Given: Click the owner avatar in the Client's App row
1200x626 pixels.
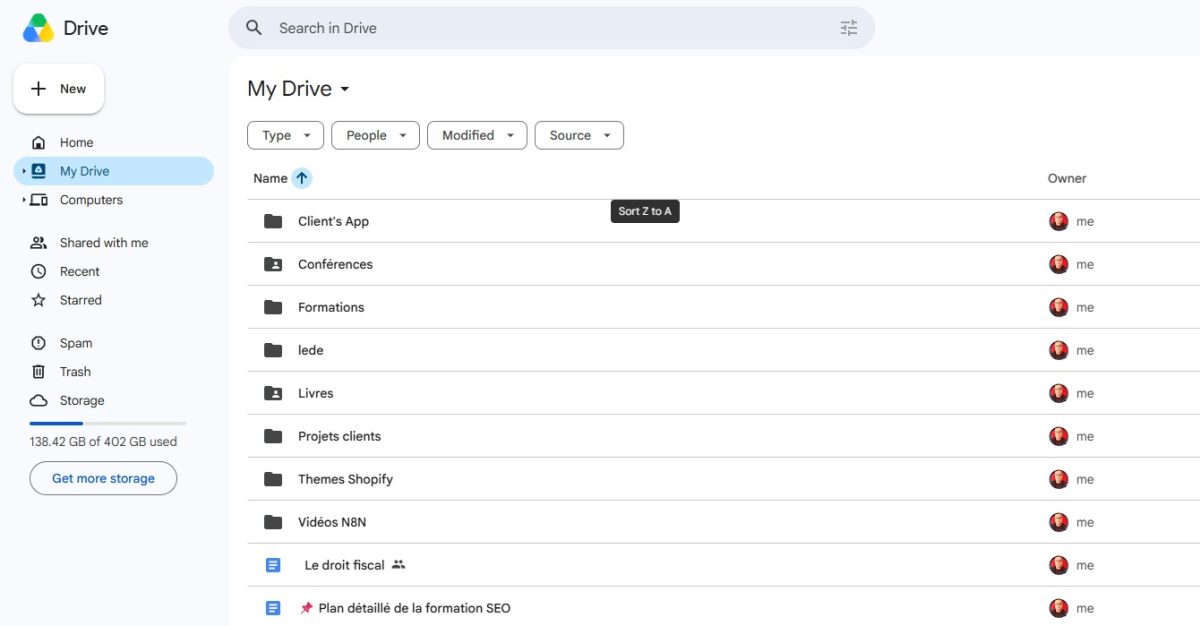Looking at the screenshot, I should point(1059,221).
